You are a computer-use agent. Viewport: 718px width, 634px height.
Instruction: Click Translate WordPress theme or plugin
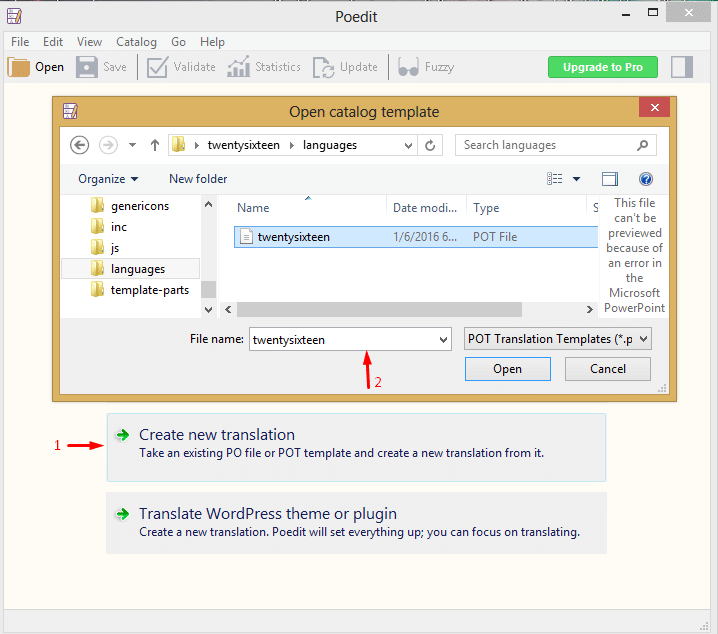coord(356,523)
